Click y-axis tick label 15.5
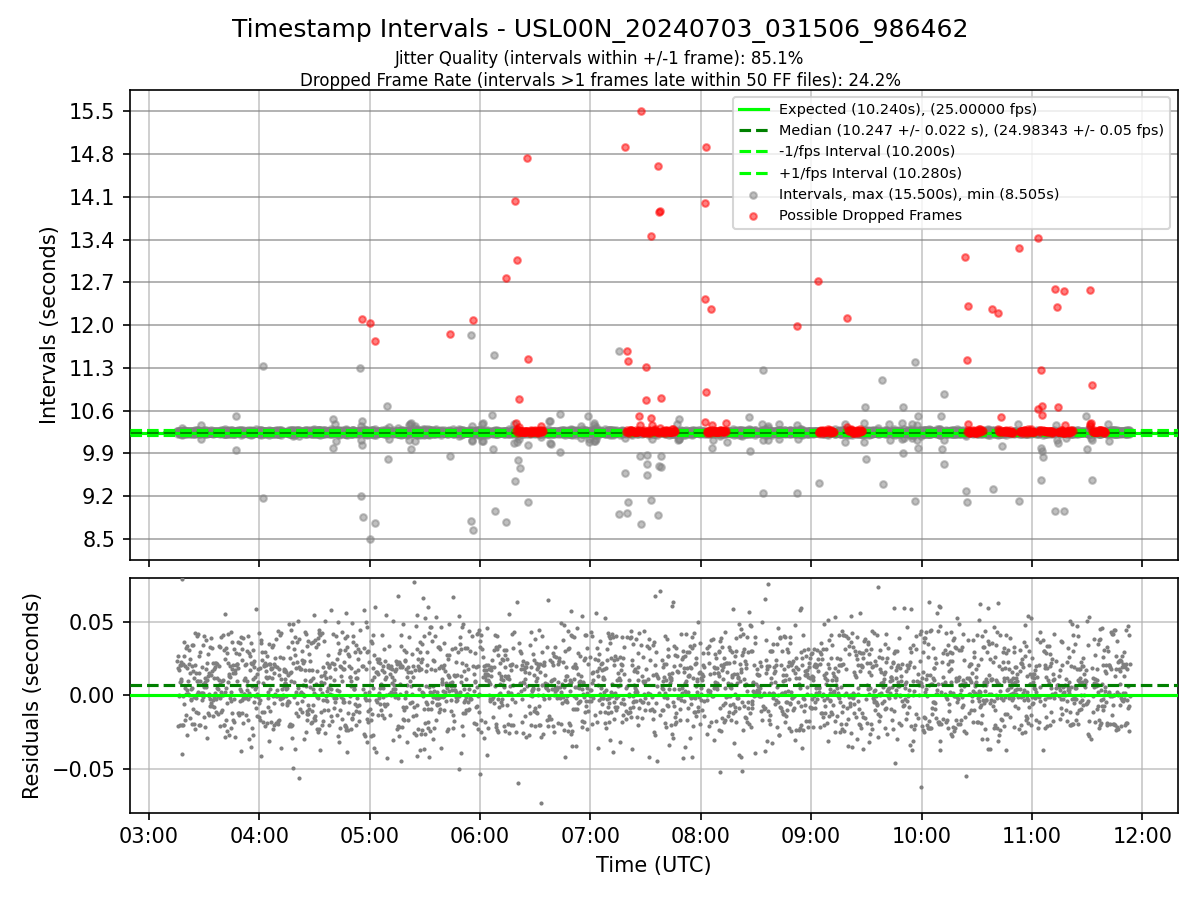The height and width of the screenshot is (900, 1200). [x=92, y=111]
